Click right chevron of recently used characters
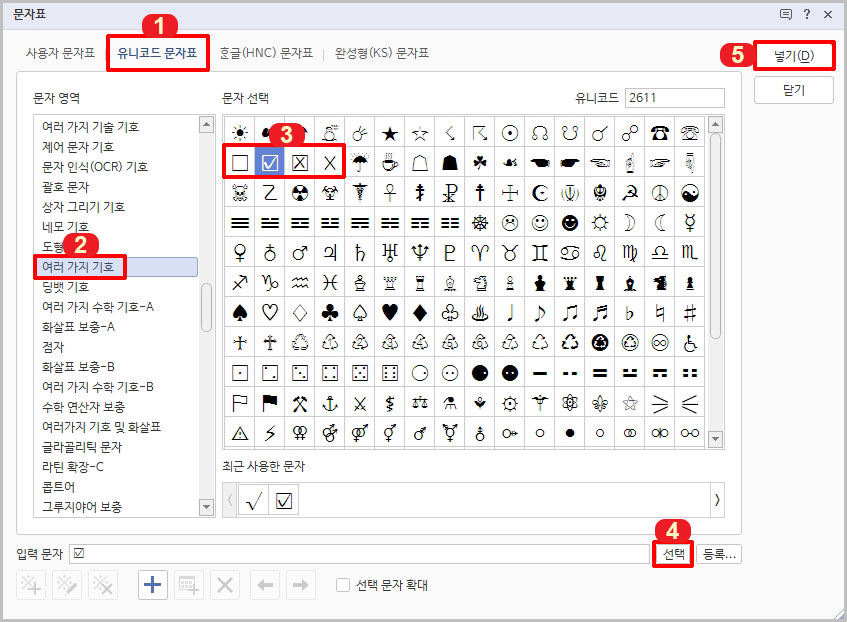847x622 pixels. (x=717, y=498)
